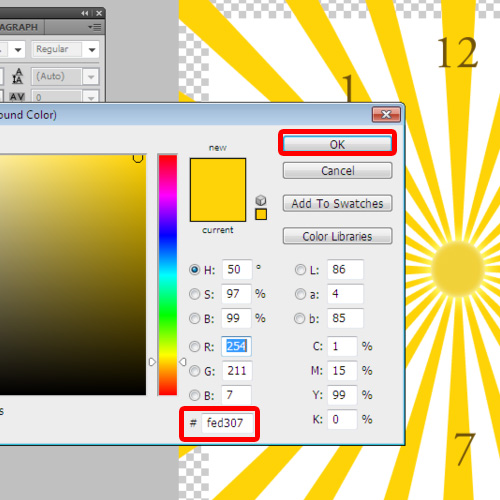The height and width of the screenshot is (500, 500).
Task: Click inside the color saturation-brightness field
Action: tap(73, 275)
